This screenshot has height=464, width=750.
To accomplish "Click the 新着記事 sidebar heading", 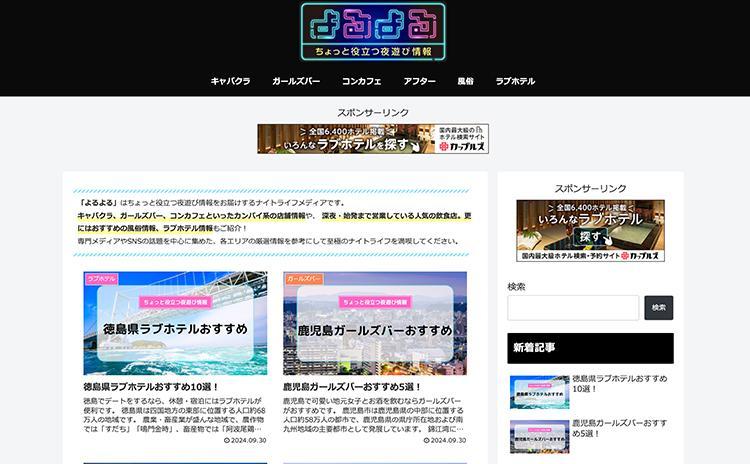I will point(590,348).
